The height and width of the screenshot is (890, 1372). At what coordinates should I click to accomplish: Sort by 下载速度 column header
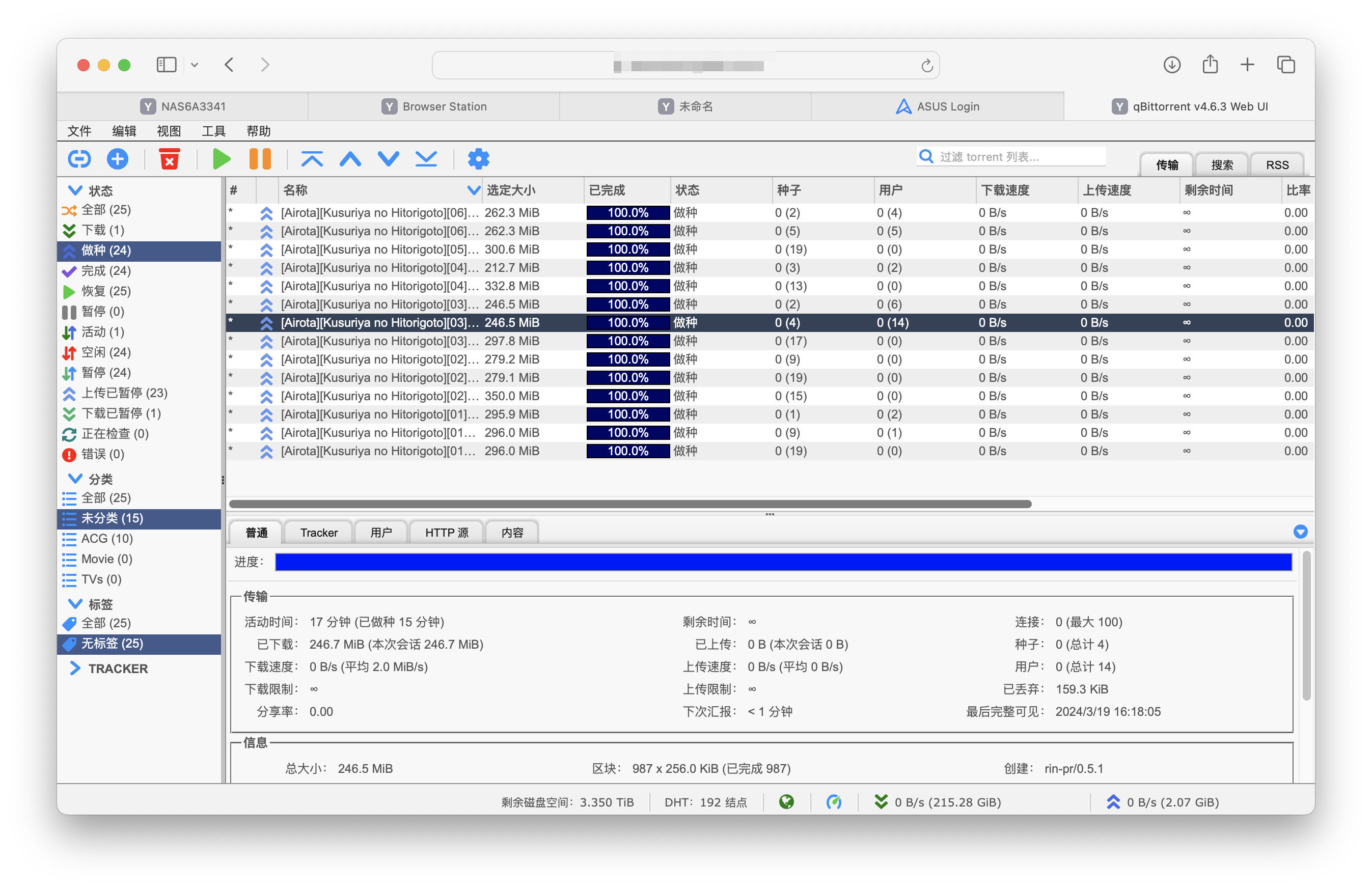pyautogui.click(x=1027, y=190)
